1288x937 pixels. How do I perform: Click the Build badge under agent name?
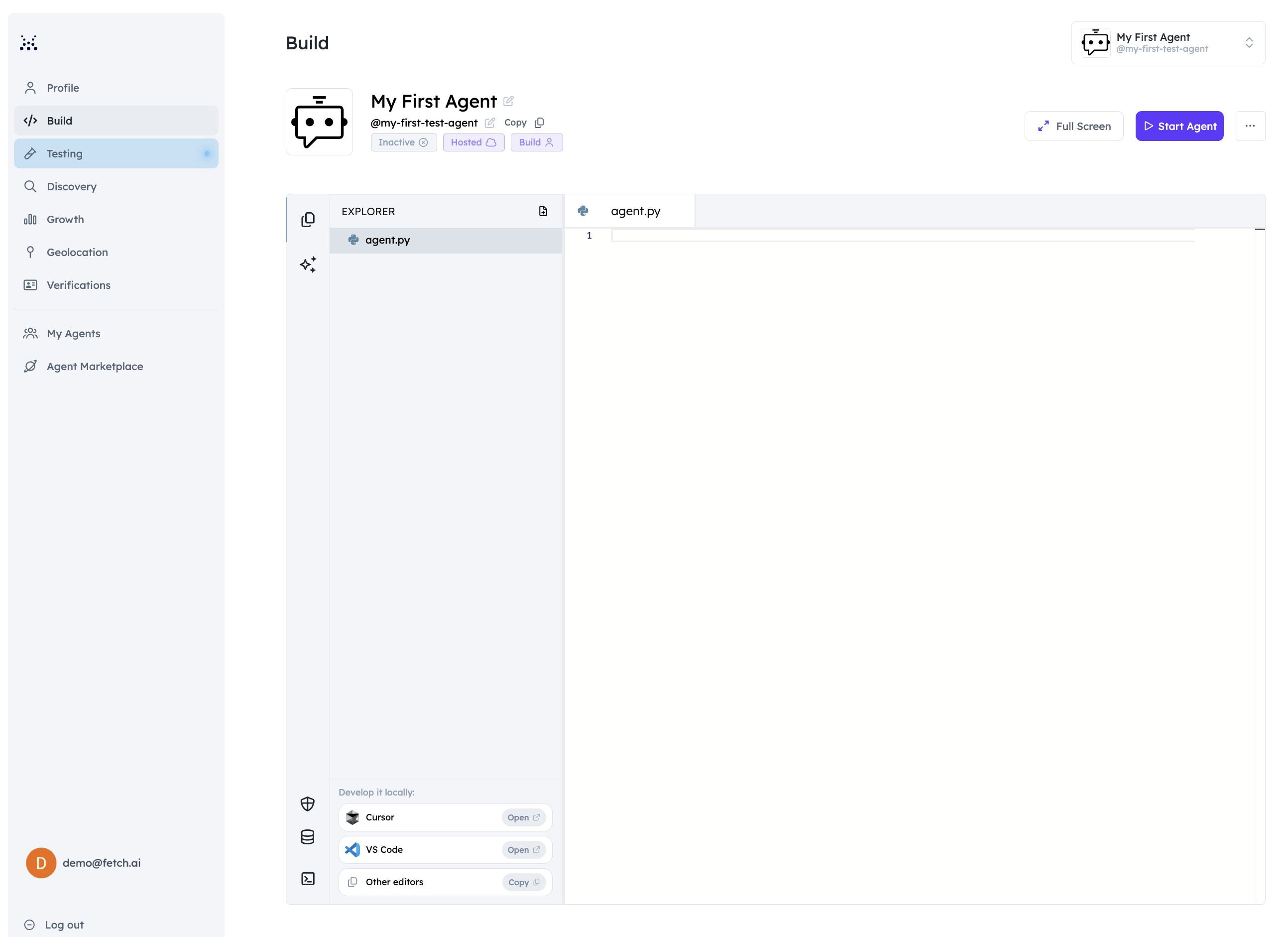[536, 142]
